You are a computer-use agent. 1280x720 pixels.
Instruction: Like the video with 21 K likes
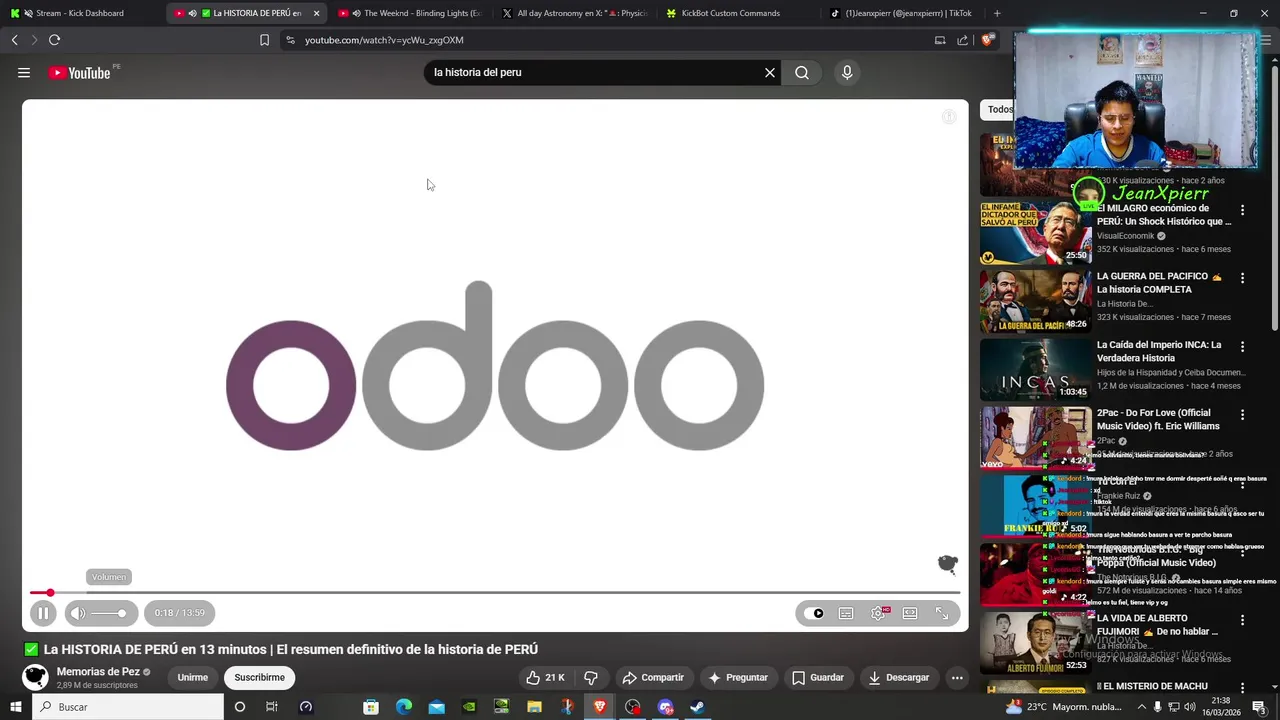tap(546, 678)
